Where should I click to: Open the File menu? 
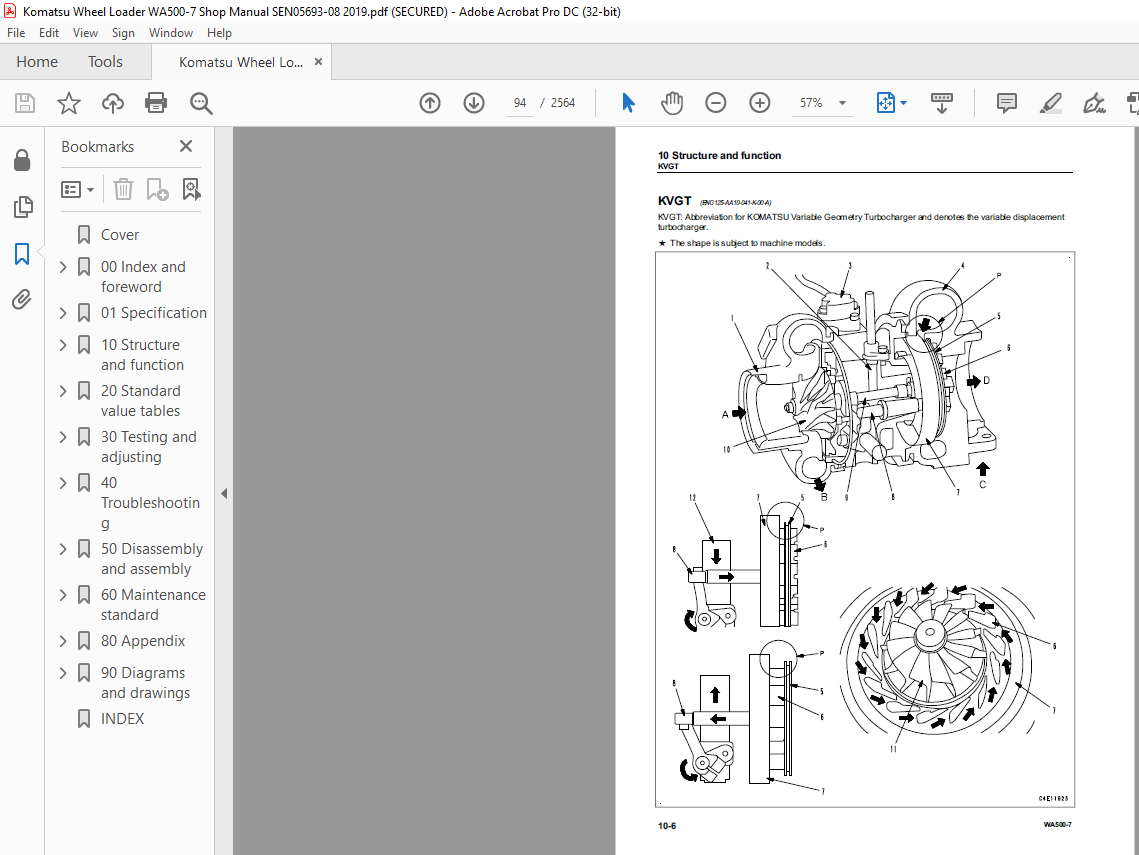point(16,33)
